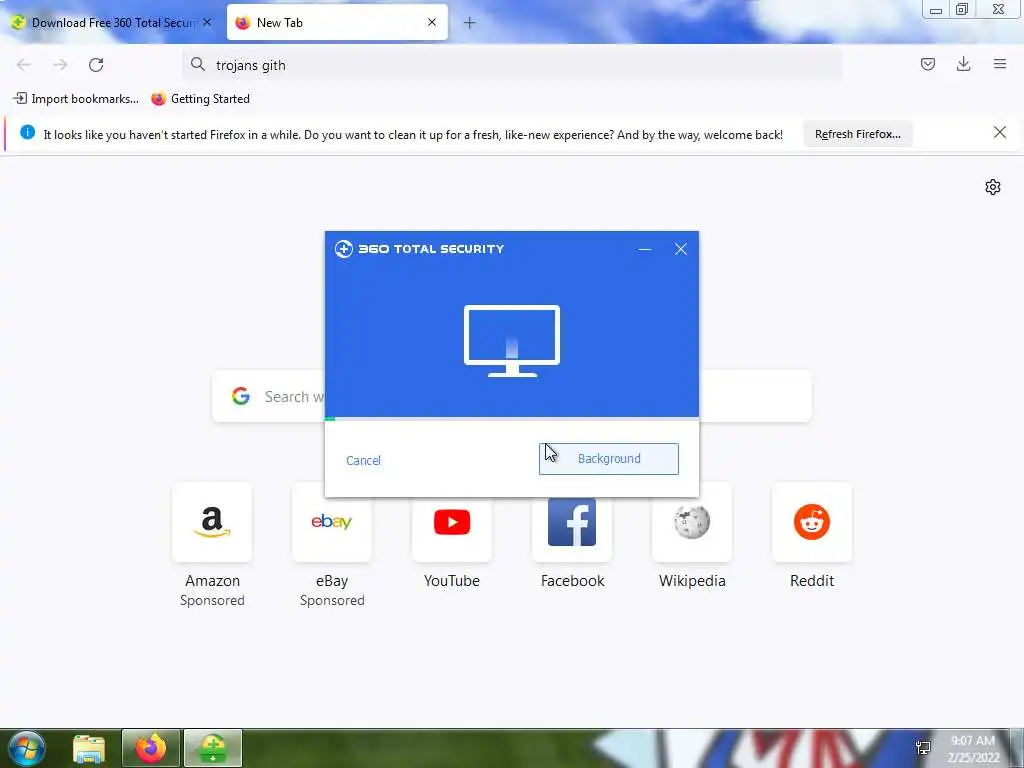Image resolution: width=1024 pixels, height=768 pixels.
Task: Cancel the 360 Total Security installation
Action: (363, 460)
